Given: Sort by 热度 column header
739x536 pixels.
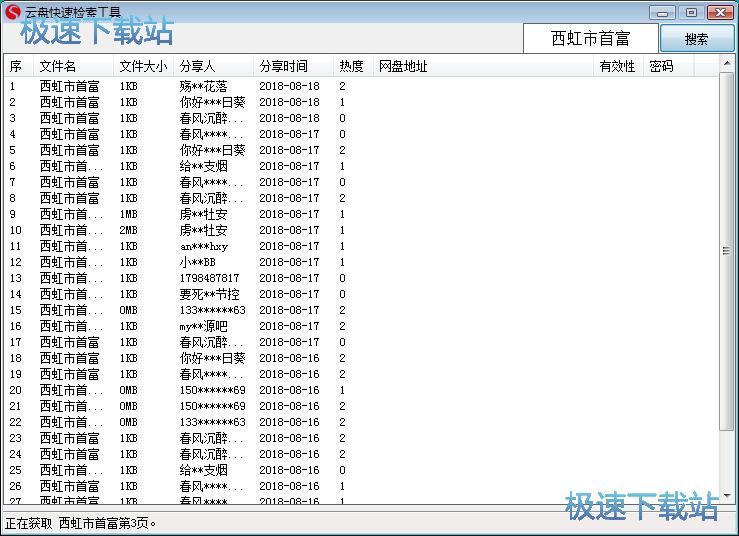Looking at the screenshot, I should tap(353, 66).
